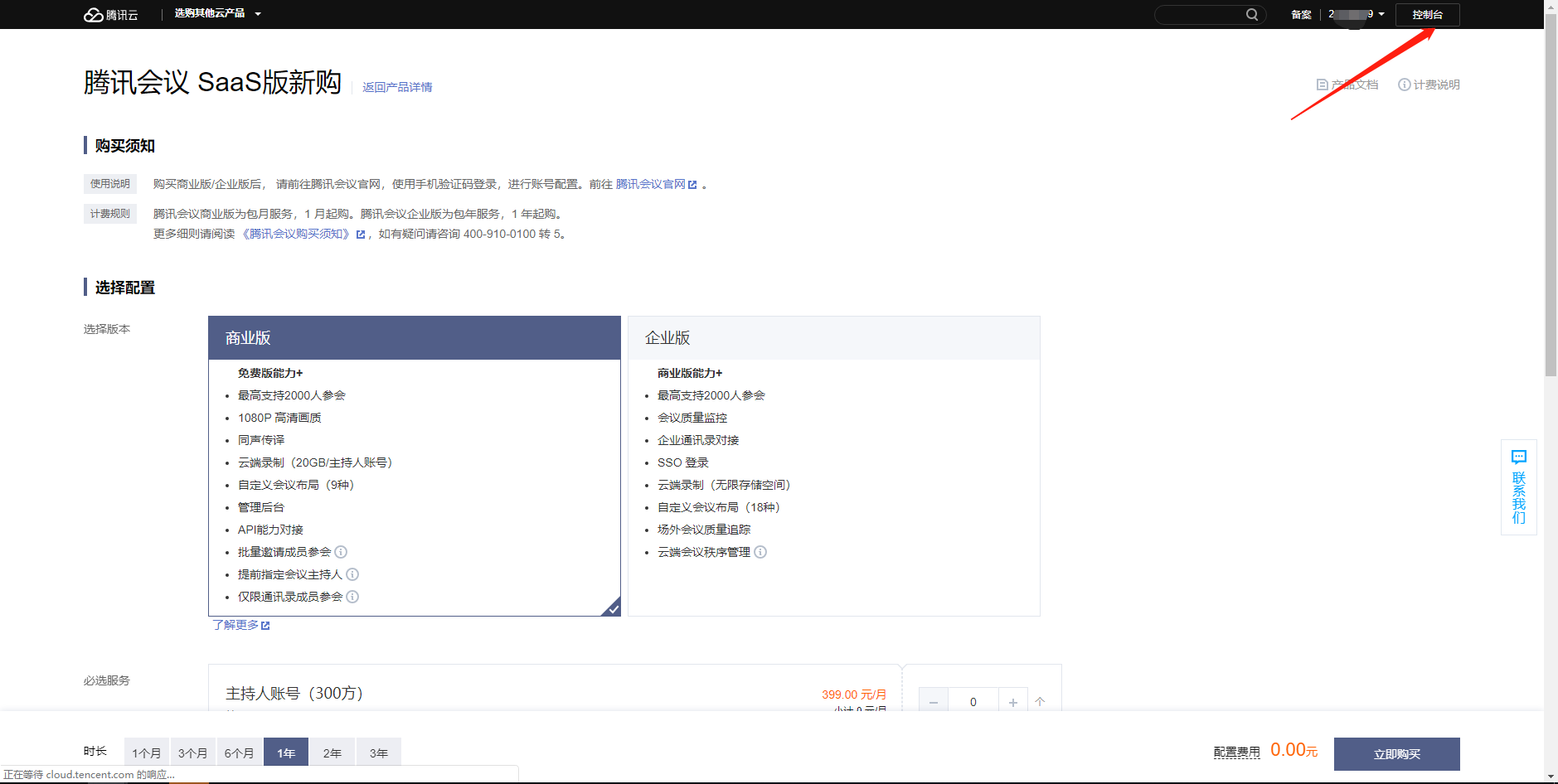Click info icon beside 提前指定会议主持人

(352, 574)
